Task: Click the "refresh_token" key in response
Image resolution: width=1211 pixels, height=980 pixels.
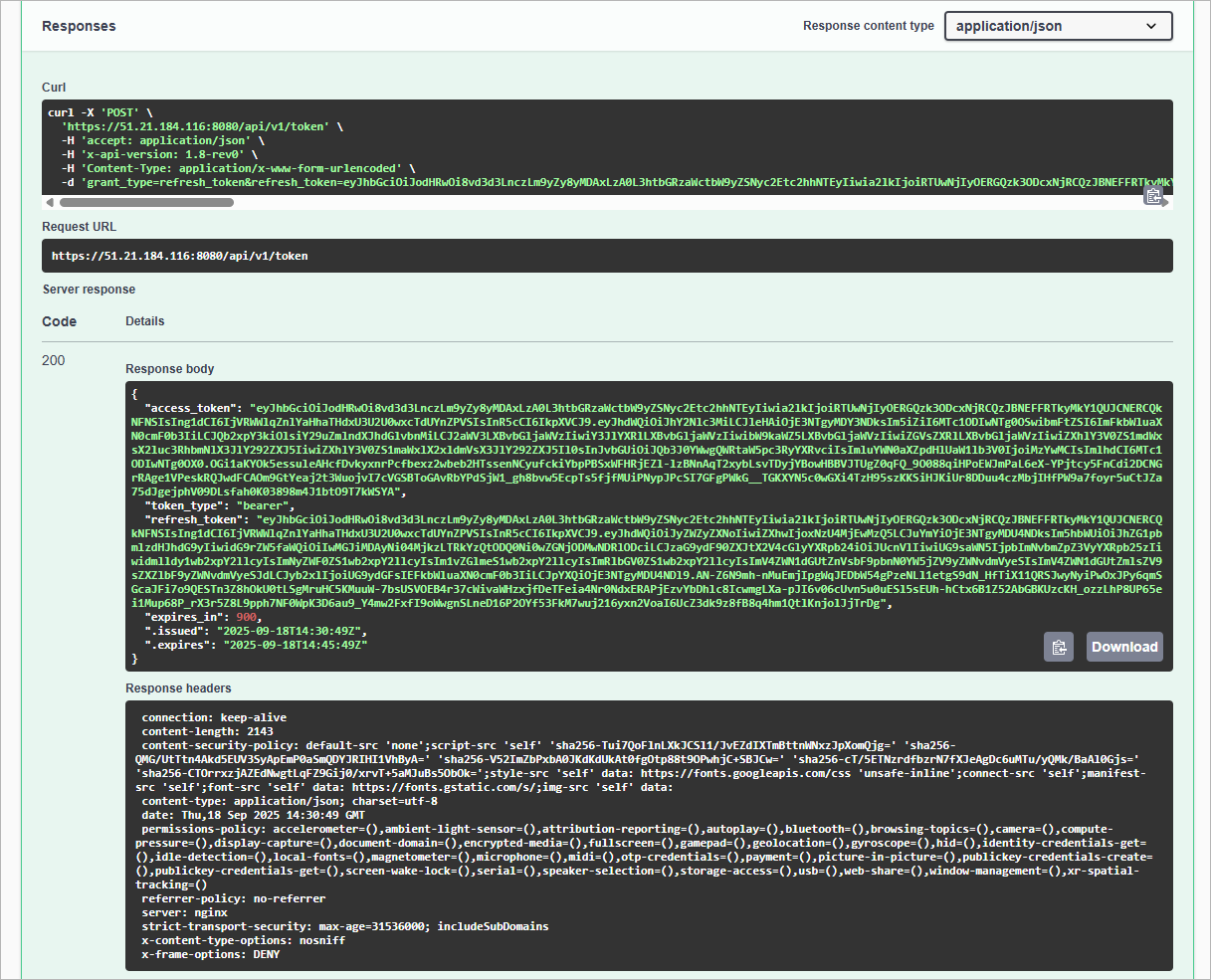Action: point(196,519)
